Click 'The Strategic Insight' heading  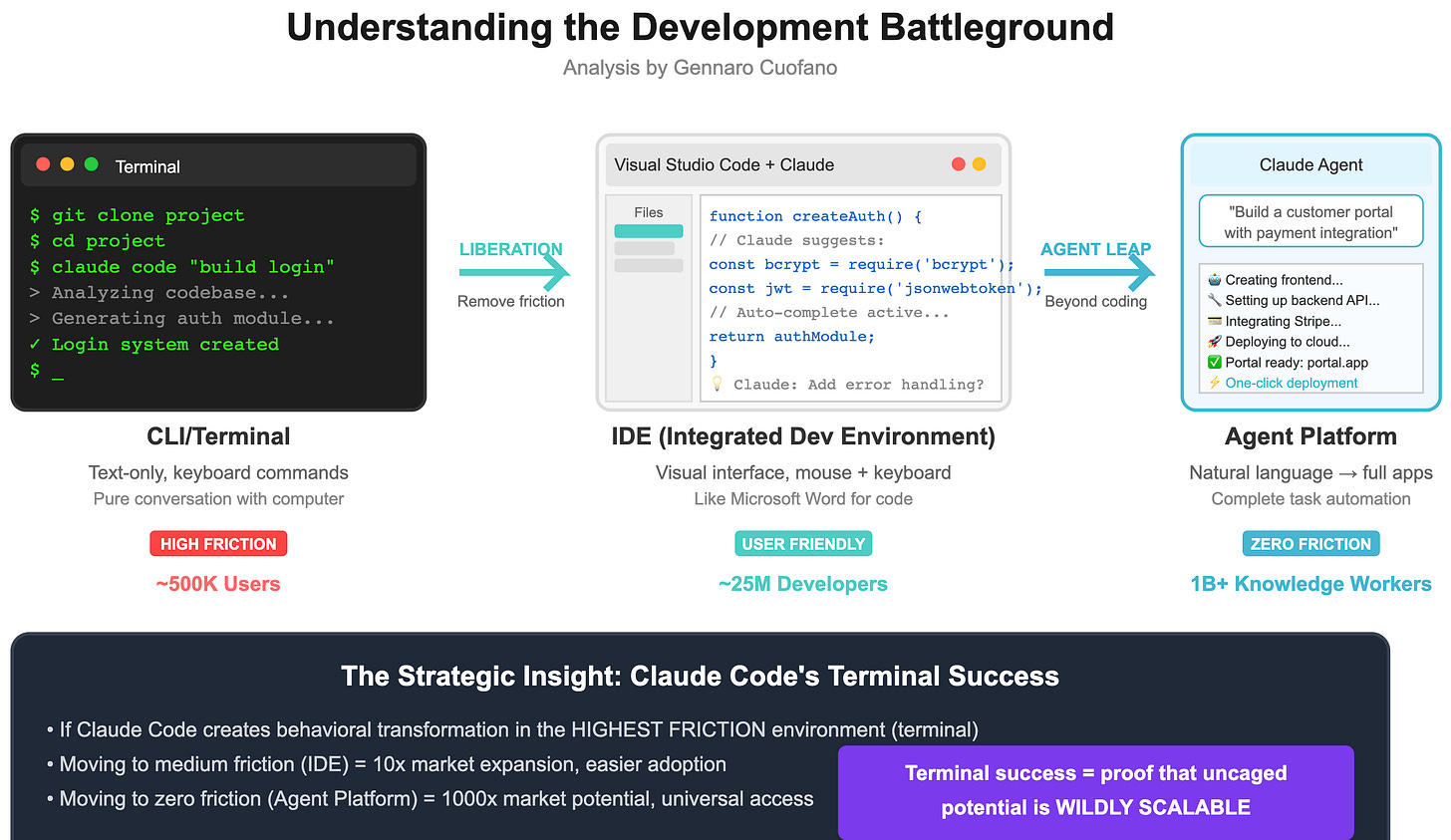(x=700, y=677)
